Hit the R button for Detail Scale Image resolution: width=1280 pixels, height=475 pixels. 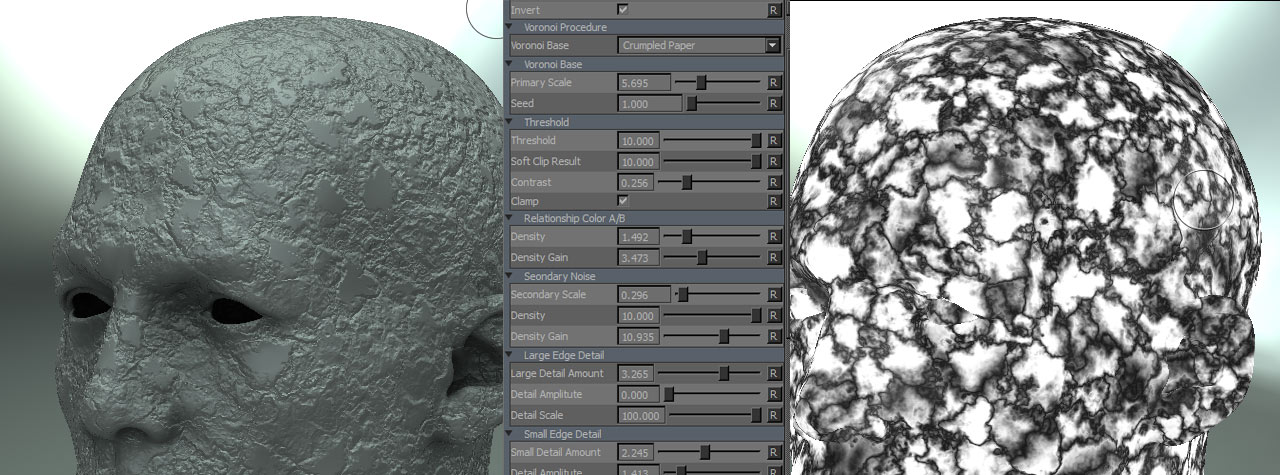(773, 416)
